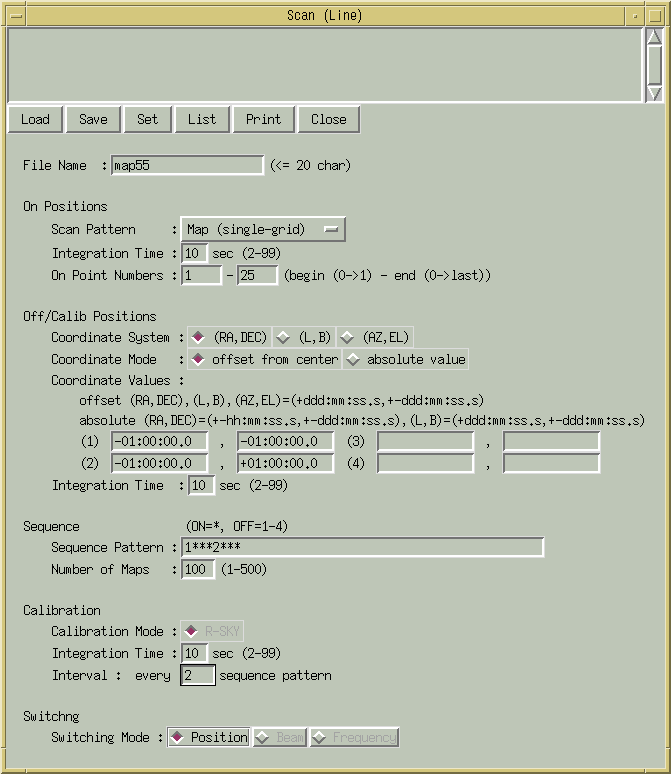Select Position switching mode
Image resolution: width=671 pixels, height=774 pixels.
click(x=209, y=738)
